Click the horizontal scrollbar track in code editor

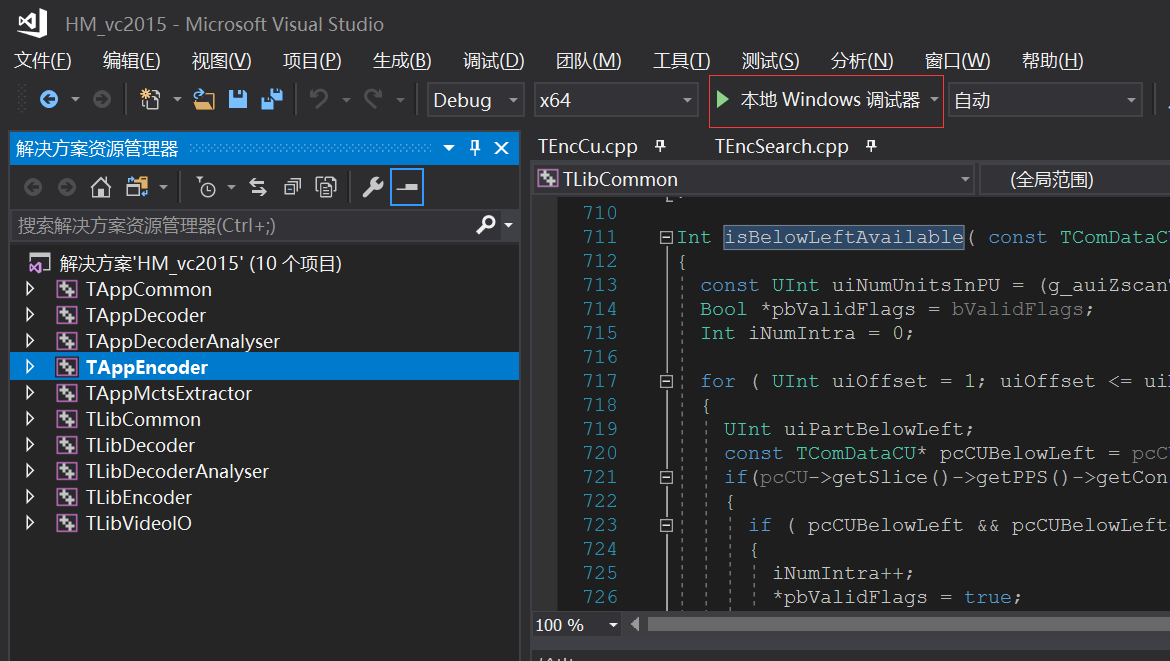908,624
